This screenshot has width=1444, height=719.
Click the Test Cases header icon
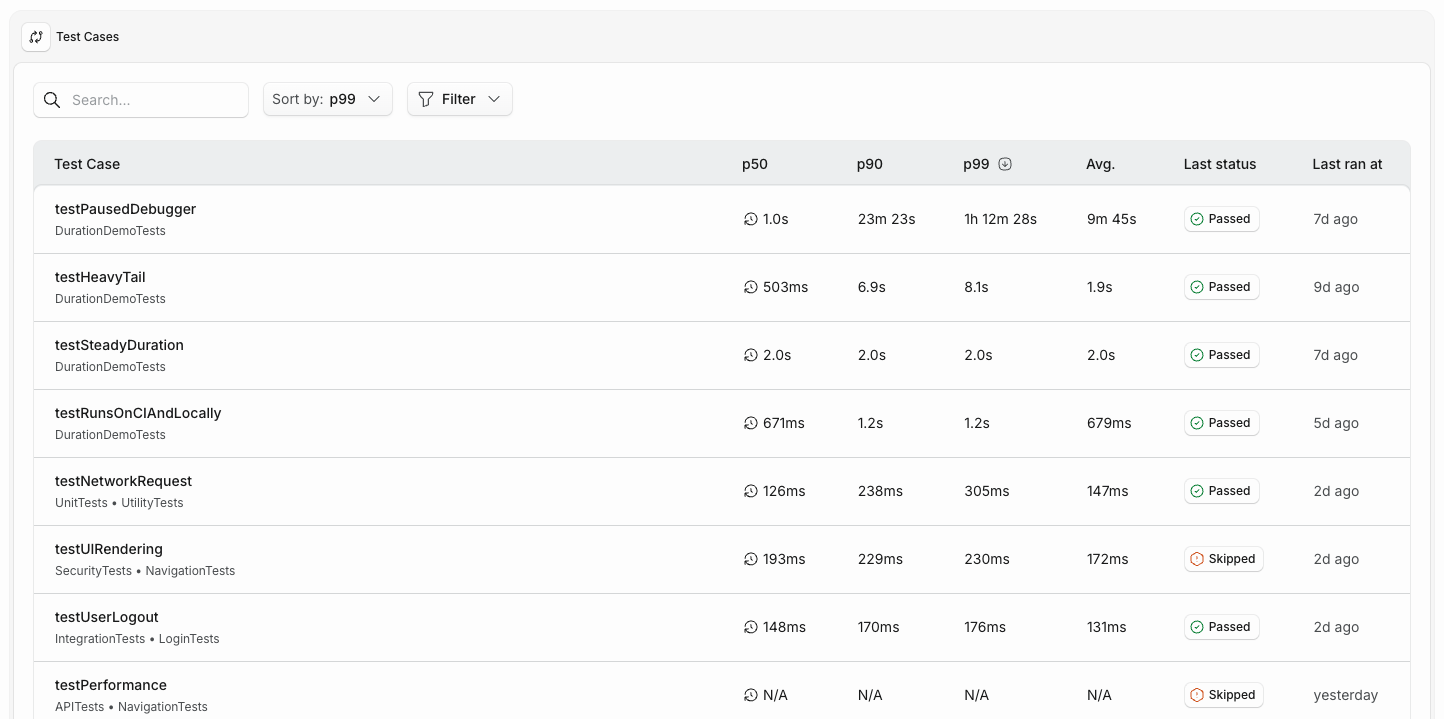(36, 37)
